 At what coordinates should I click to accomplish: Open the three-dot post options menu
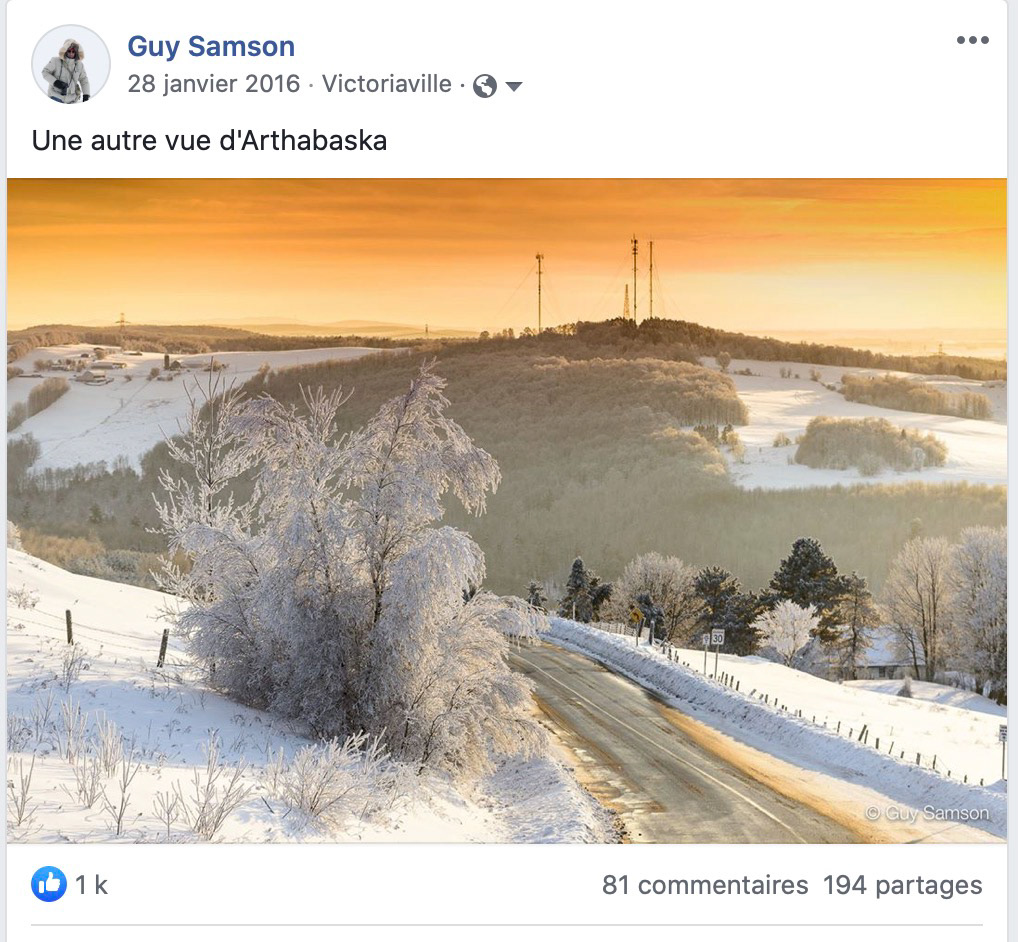[x=973, y=40]
